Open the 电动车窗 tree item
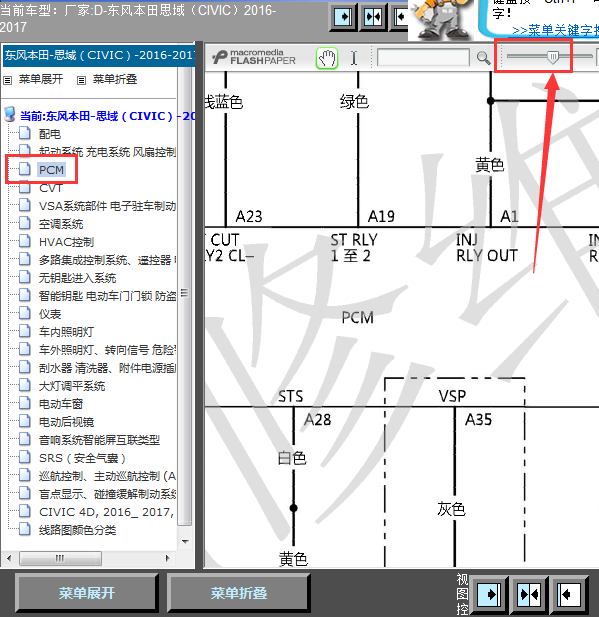 [61, 404]
